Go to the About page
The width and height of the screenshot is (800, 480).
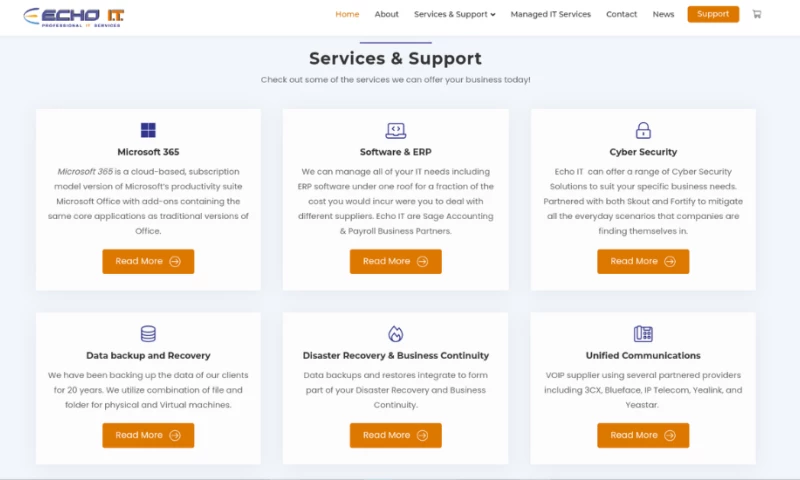tap(386, 14)
